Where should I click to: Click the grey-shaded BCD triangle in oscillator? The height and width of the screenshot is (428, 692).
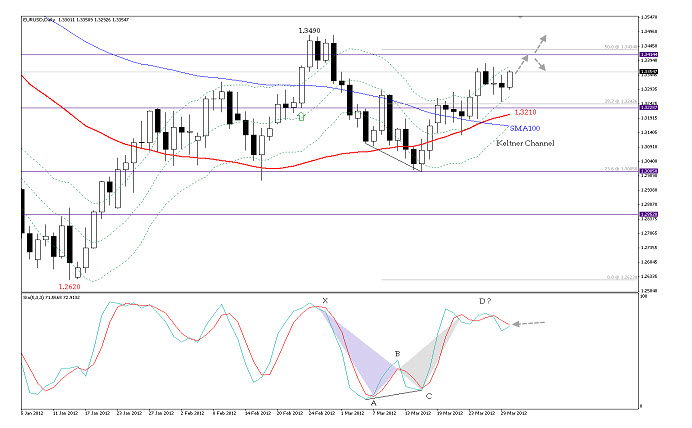(x=428, y=357)
